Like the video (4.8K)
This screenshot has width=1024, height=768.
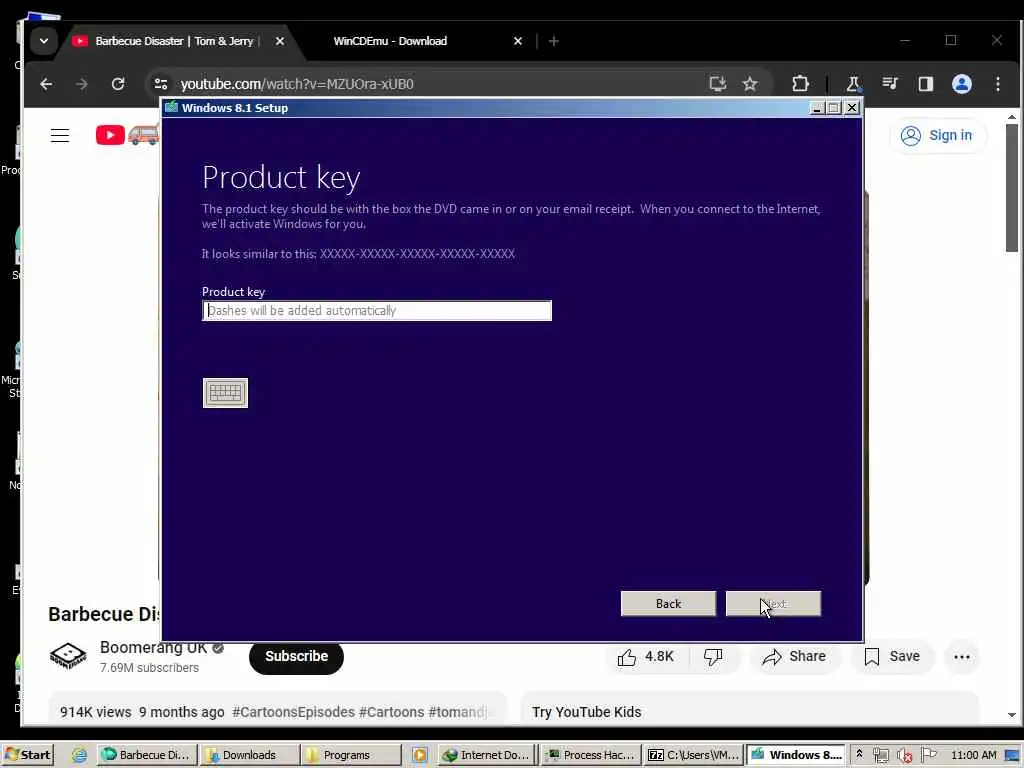(x=645, y=656)
